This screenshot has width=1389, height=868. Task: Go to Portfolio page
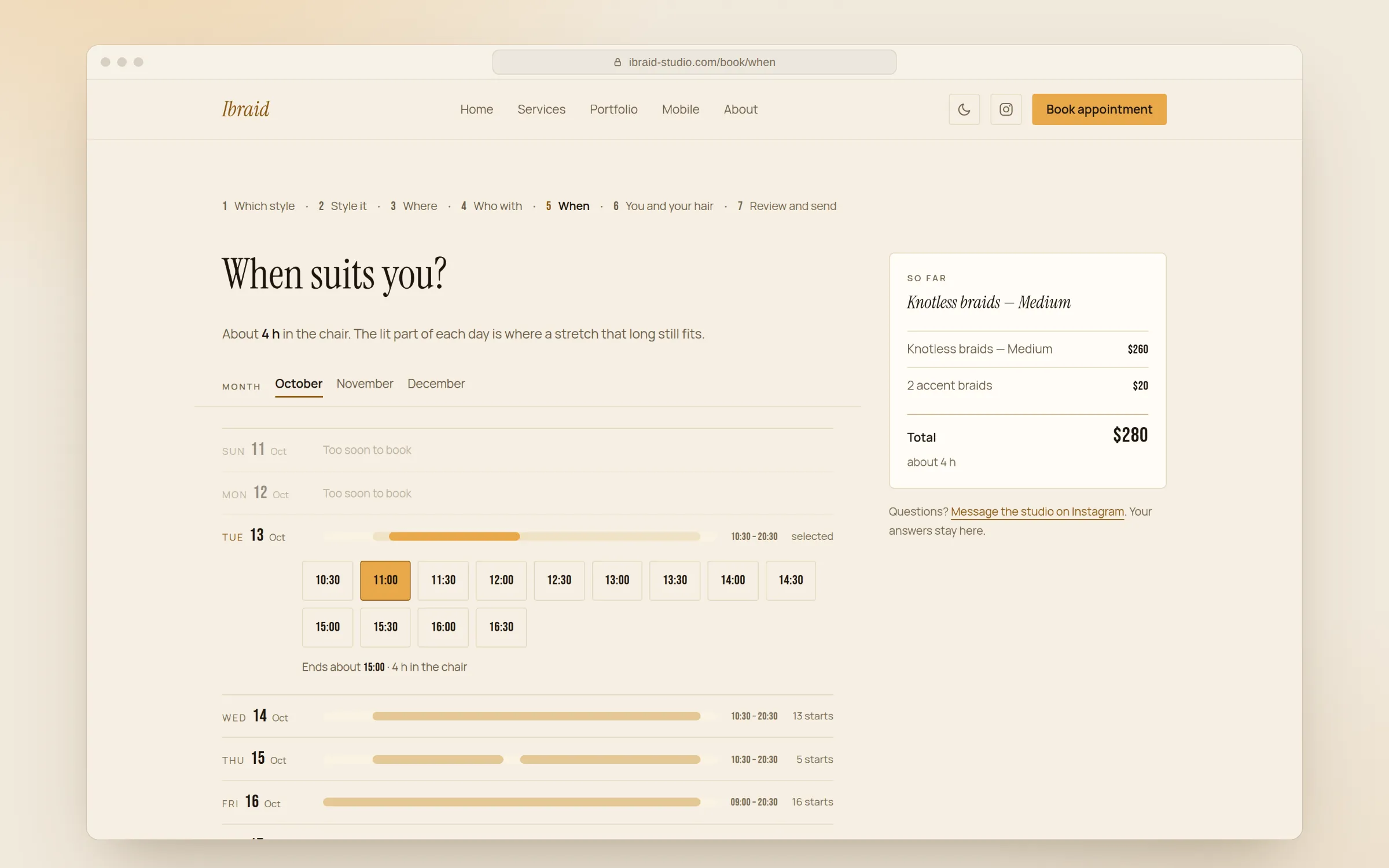point(613,109)
